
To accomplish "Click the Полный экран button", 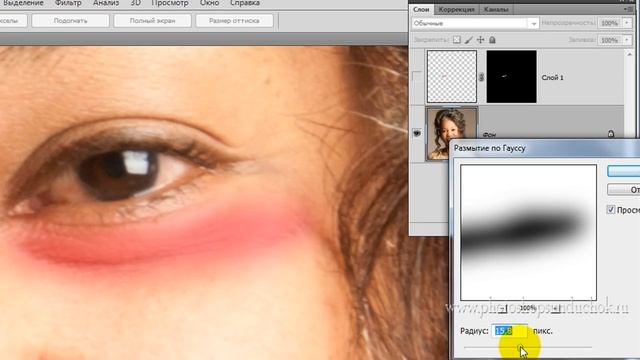I will [x=153, y=20].
